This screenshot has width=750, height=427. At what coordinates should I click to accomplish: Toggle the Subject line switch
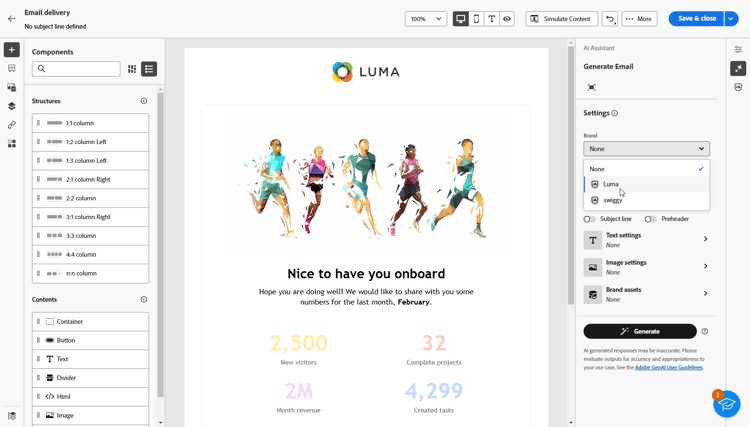point(589,219)
